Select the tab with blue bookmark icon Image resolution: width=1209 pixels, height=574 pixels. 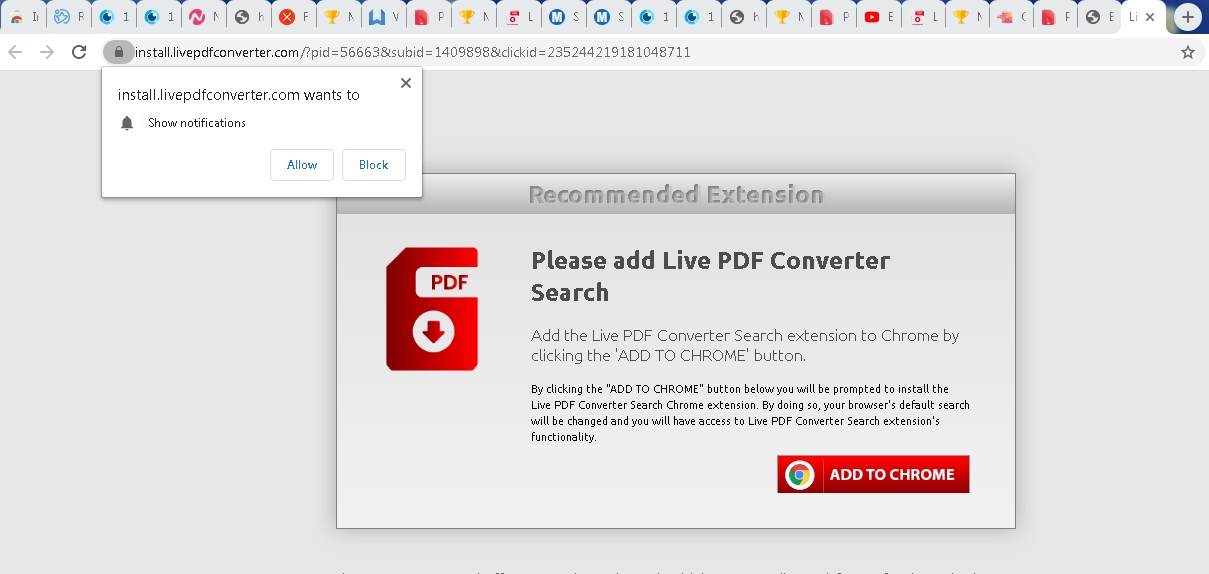[x=376, y=17]
